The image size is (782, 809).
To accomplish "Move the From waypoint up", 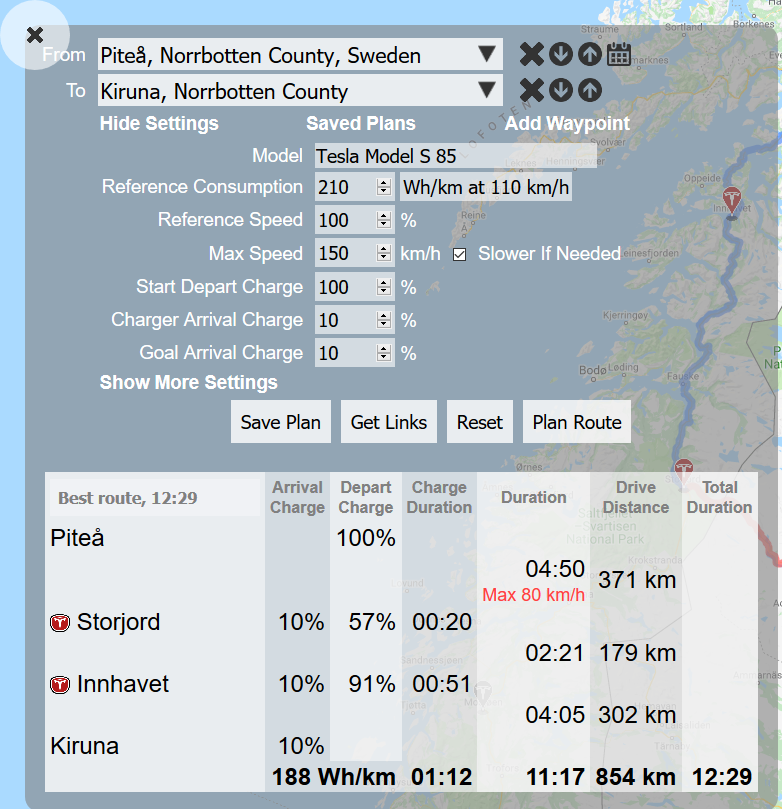I will [x=590, y=54].
